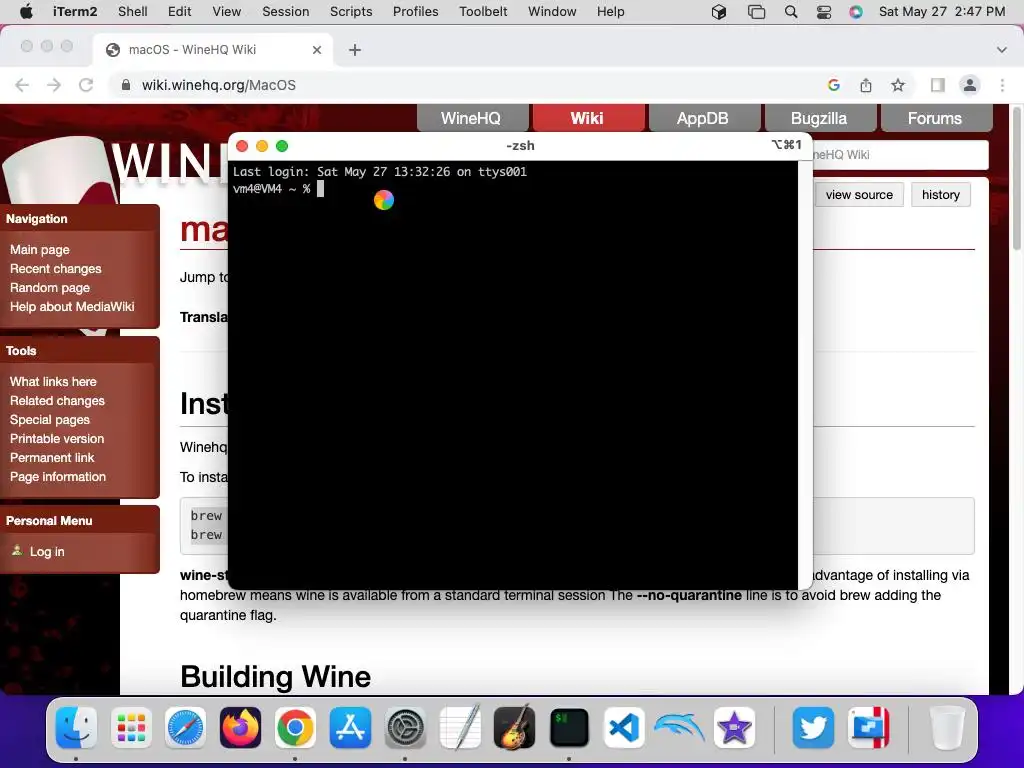Switch to the AppDB site tab
The height and width of the screenshot is (768, 1024).
point(703,118)
